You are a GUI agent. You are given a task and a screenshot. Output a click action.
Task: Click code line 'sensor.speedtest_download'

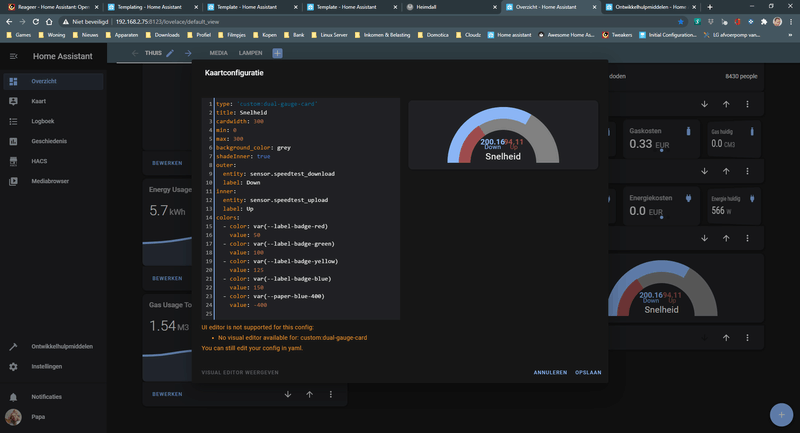click(292, 174)
